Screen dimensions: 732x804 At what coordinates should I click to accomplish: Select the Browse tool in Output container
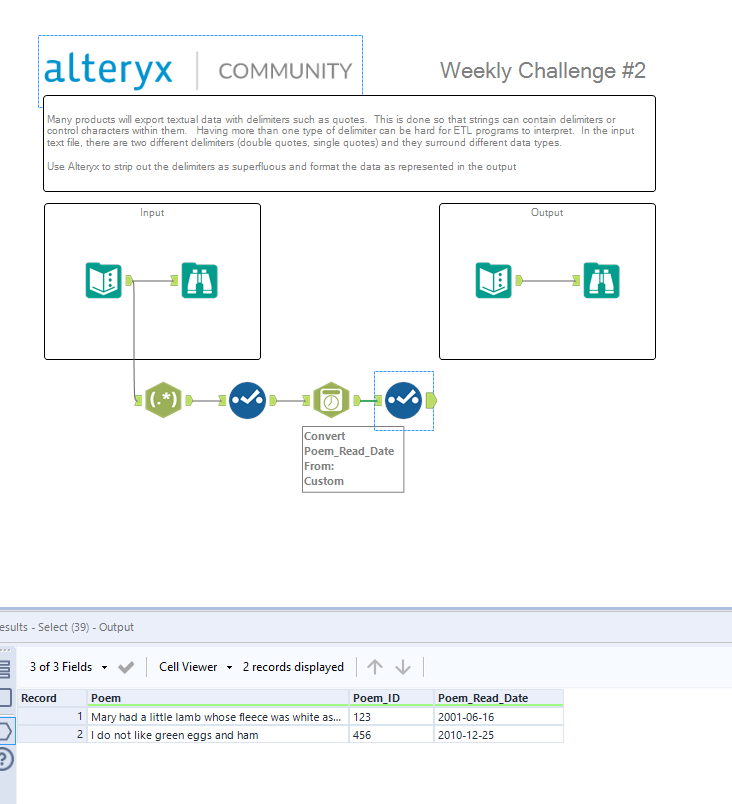pos(602,280)
